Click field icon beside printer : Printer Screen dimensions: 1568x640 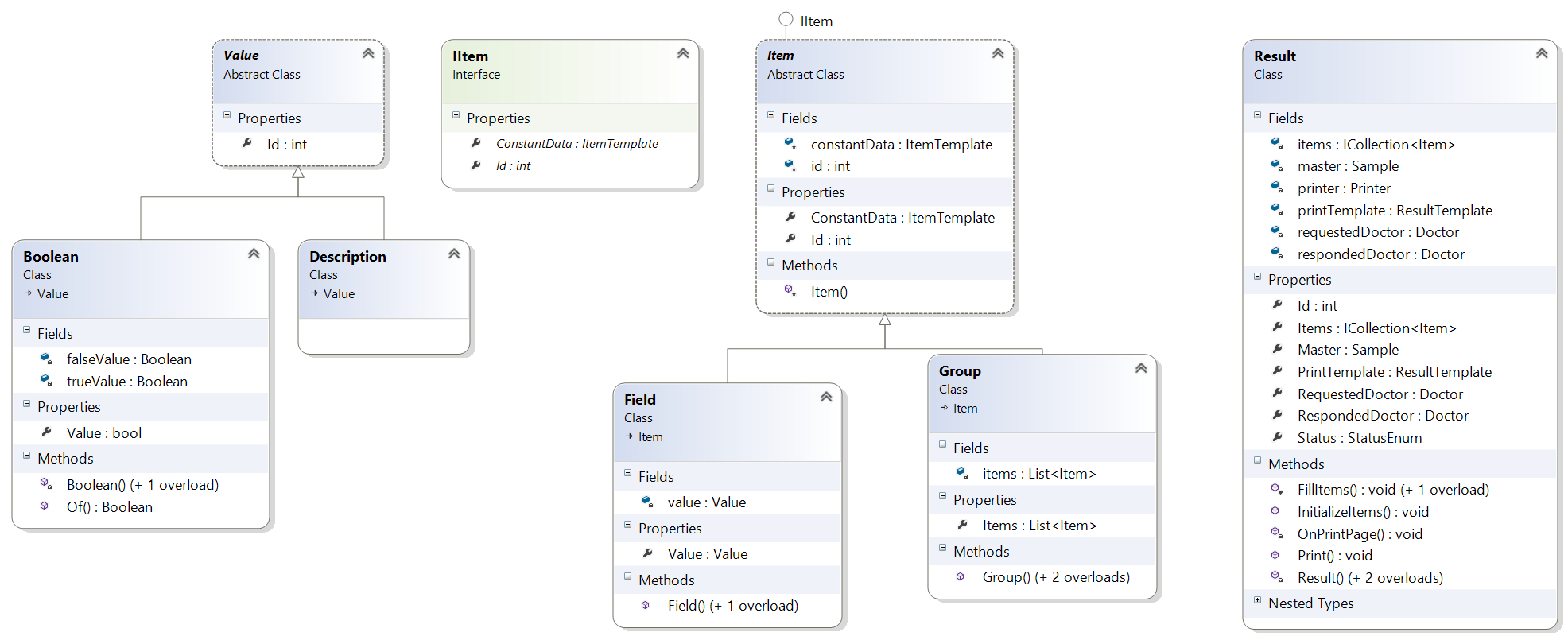(1277, 188)
